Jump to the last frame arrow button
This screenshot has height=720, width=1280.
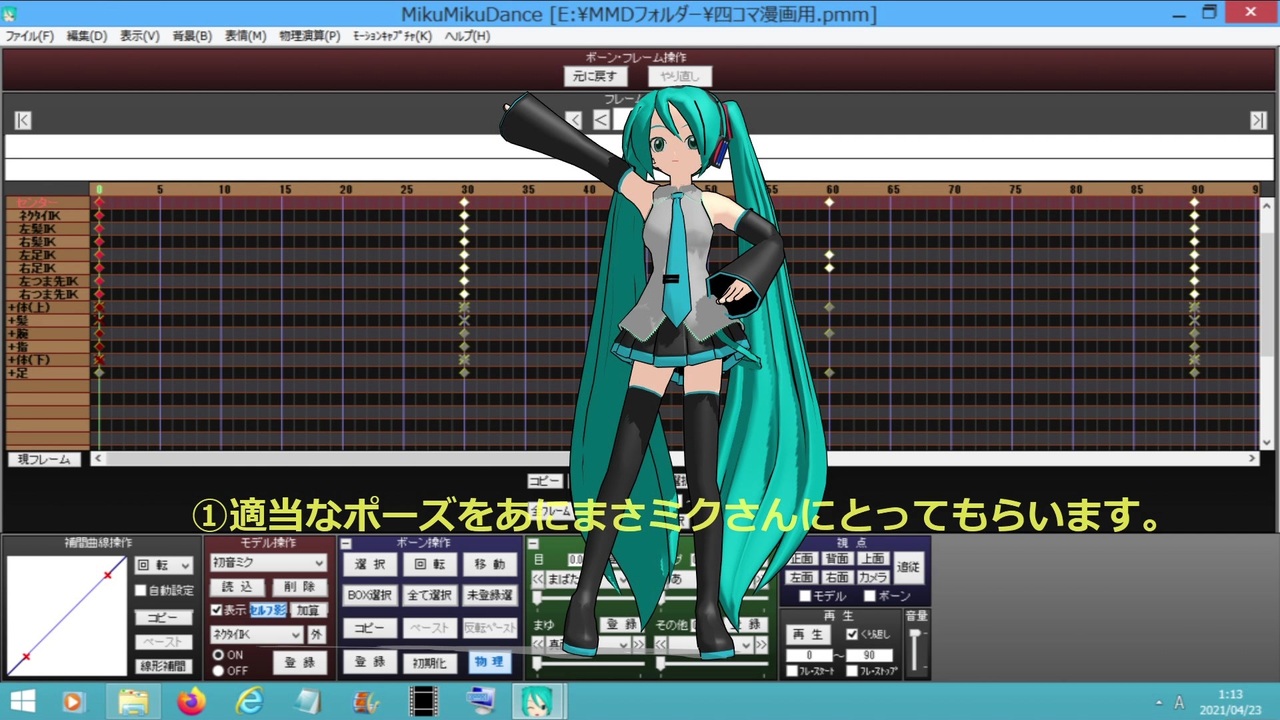[x=1258, y=121]
